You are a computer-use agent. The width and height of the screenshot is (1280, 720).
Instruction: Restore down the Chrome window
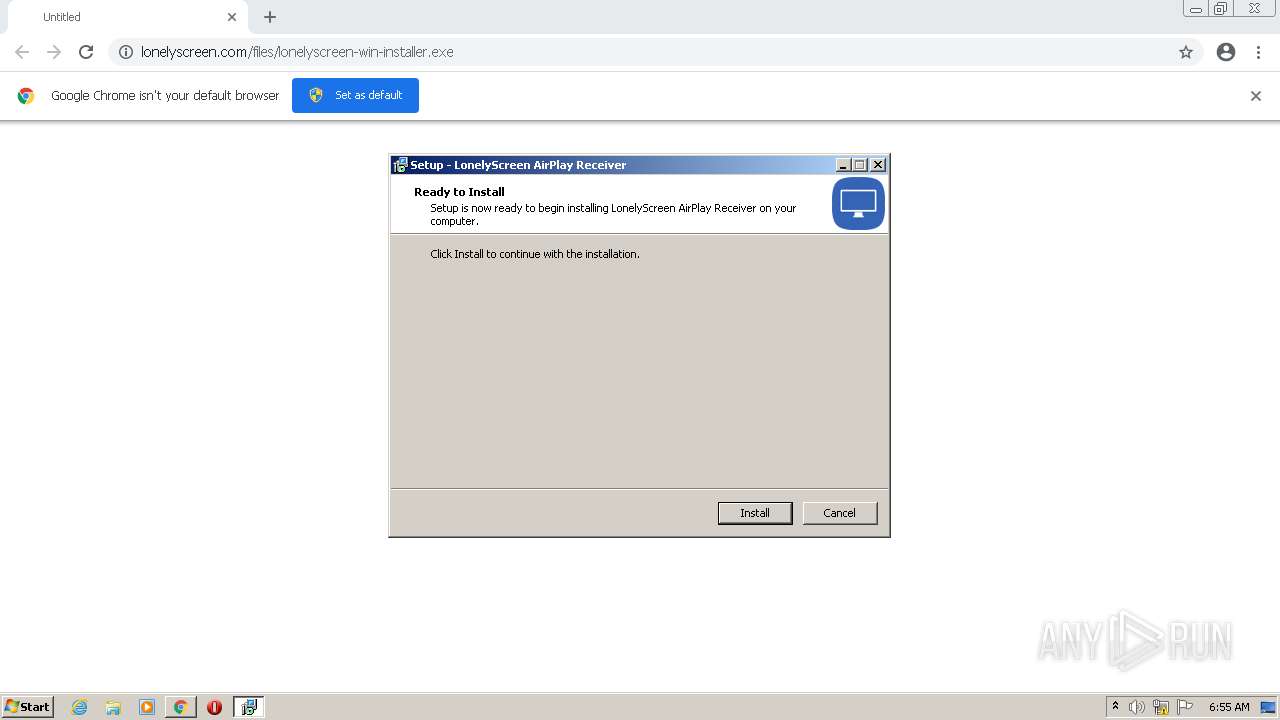coord(1221,9)
